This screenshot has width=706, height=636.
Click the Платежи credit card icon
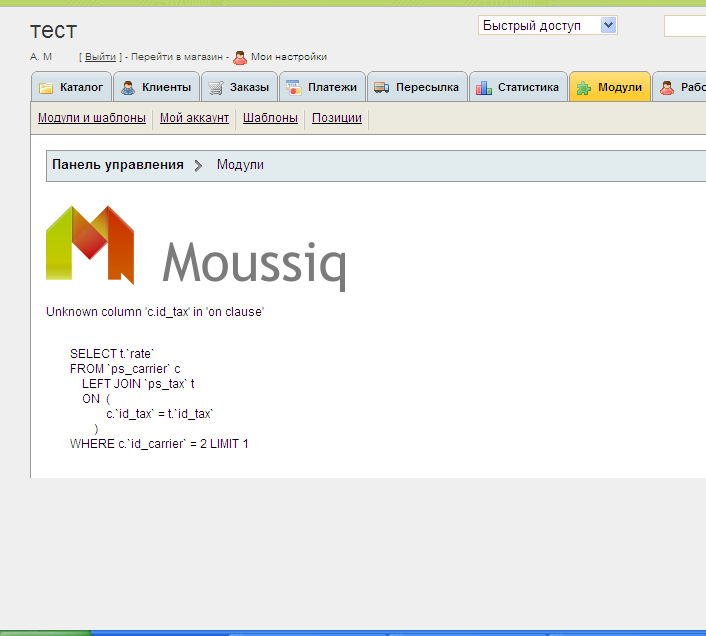294,88
